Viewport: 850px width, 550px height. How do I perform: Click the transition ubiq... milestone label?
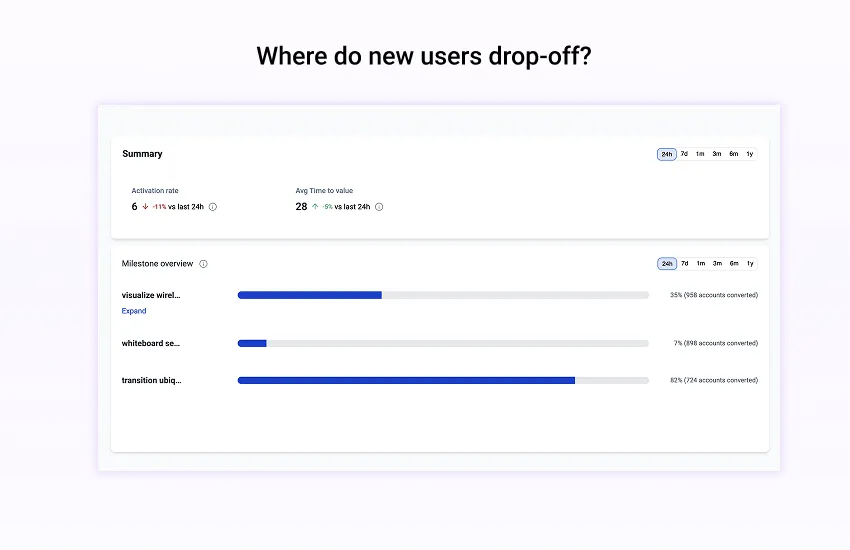(151, 380)
